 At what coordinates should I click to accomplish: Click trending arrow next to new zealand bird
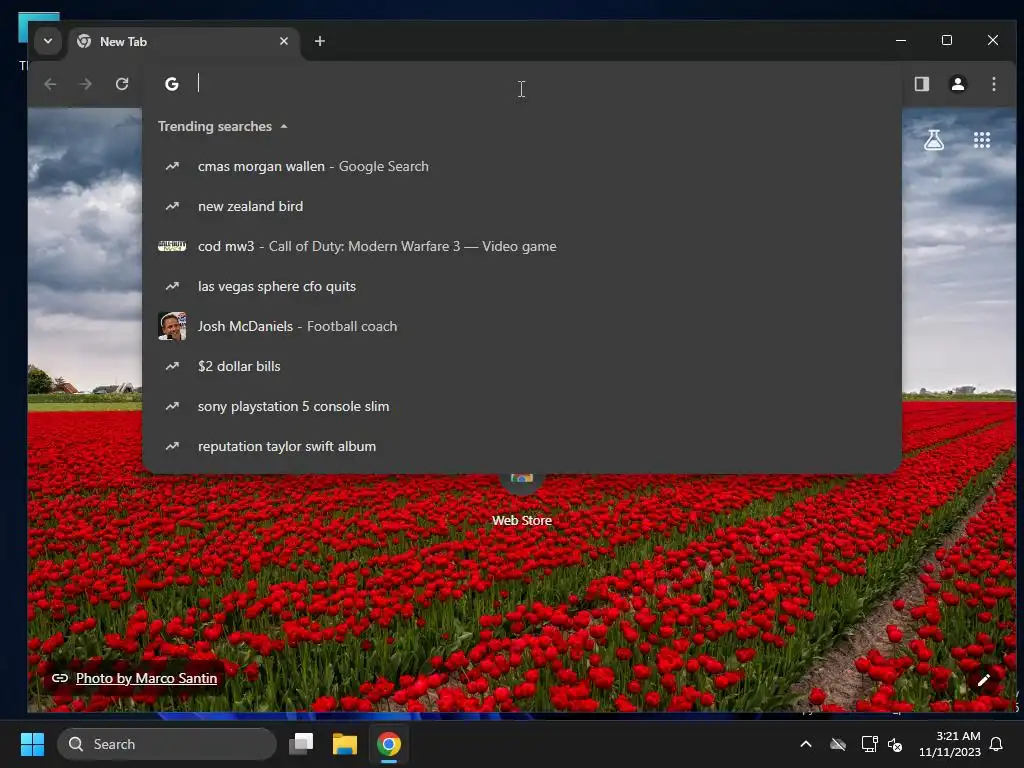pyautogui.click(x=172, y=206)
